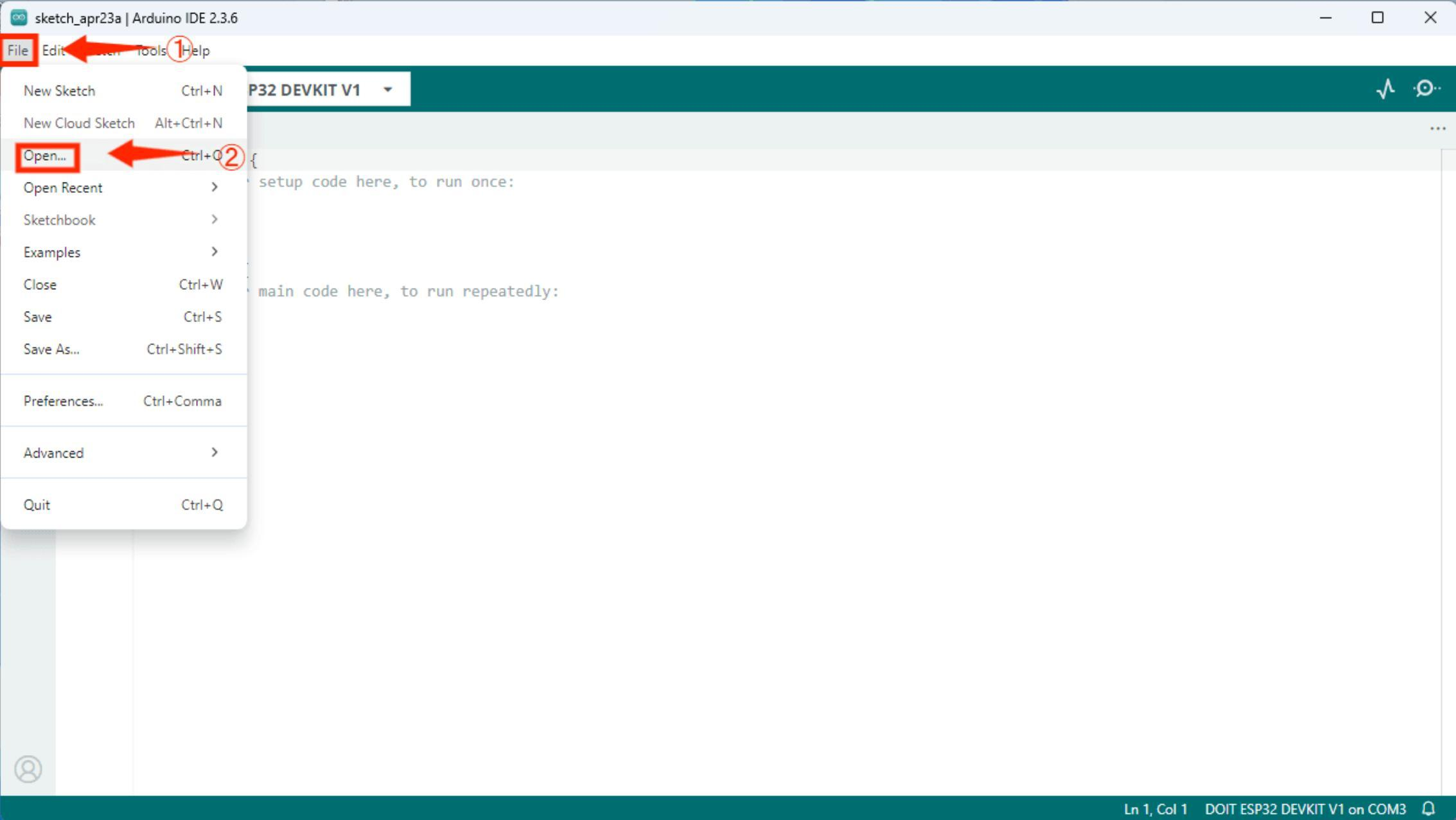The height and width of the screenshot is (820, 1456).
Task: Click the setup code comment line
Action: (x=386, y=182)
